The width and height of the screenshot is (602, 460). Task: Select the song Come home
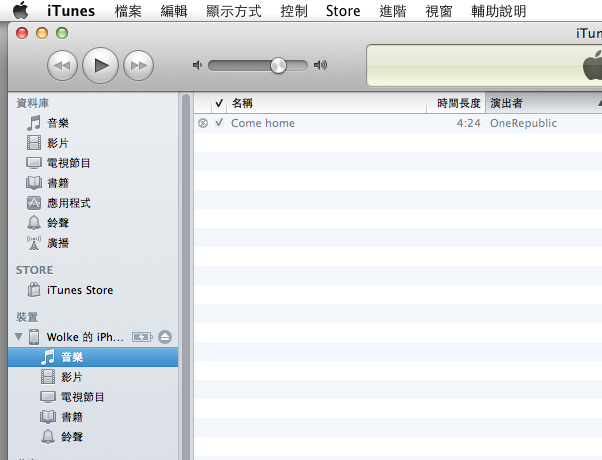pos(263,123)
